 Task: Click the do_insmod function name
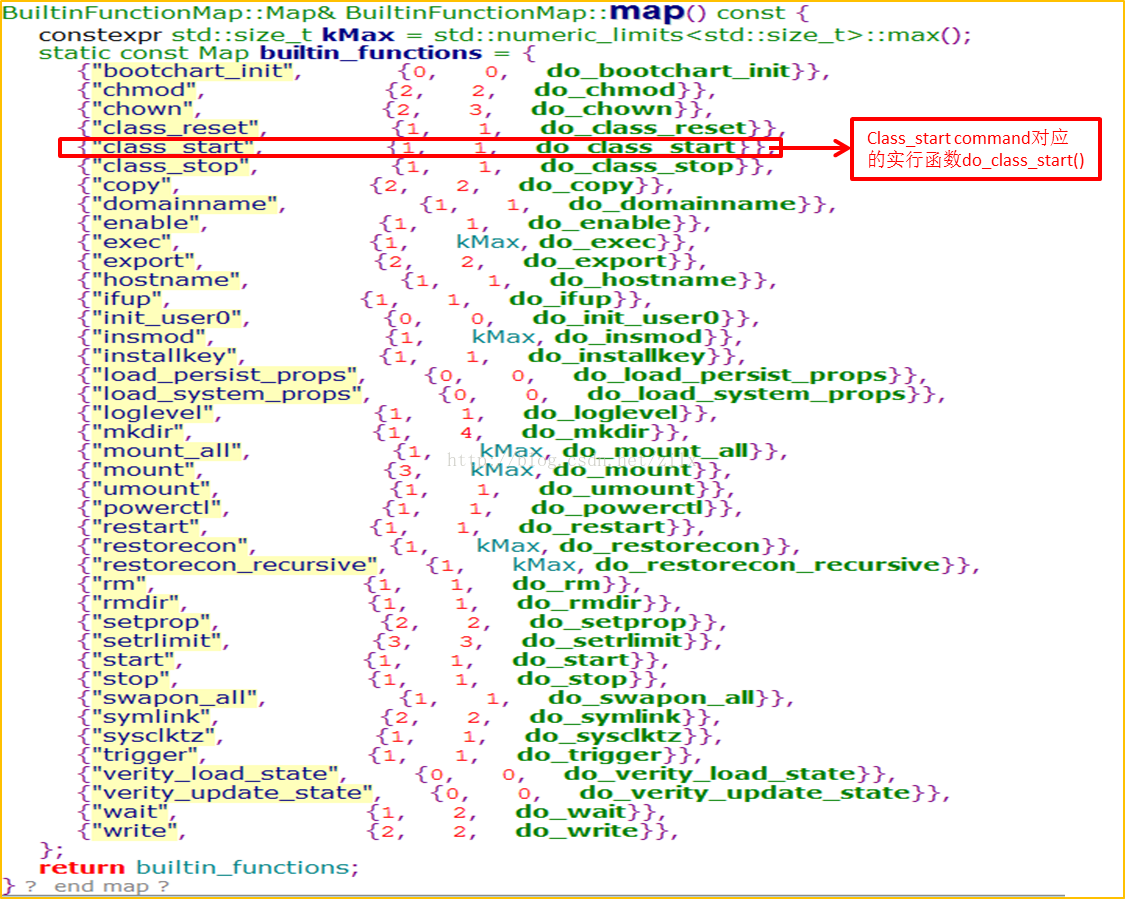(629, 337)
